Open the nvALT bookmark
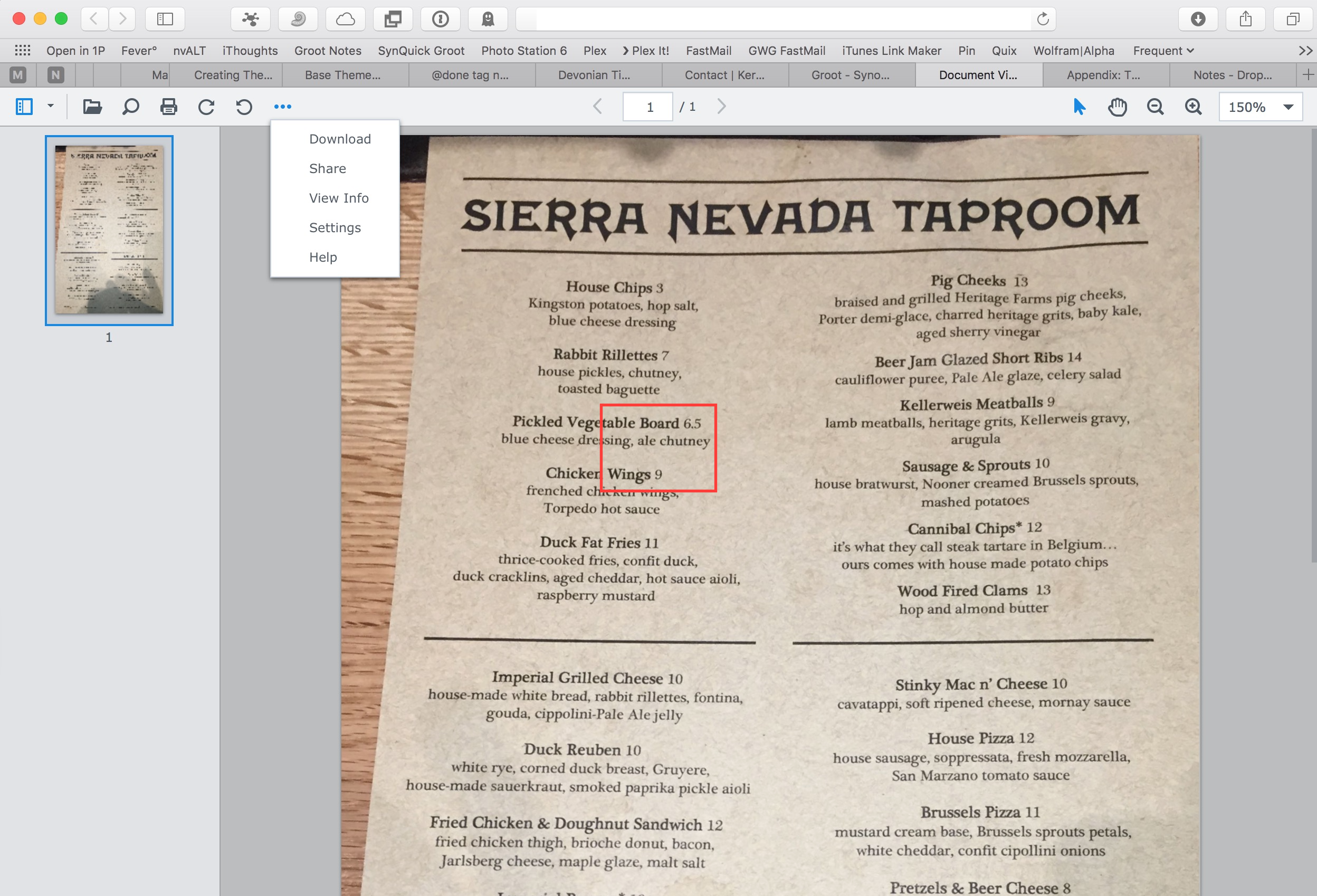 [x=189, y=51]
